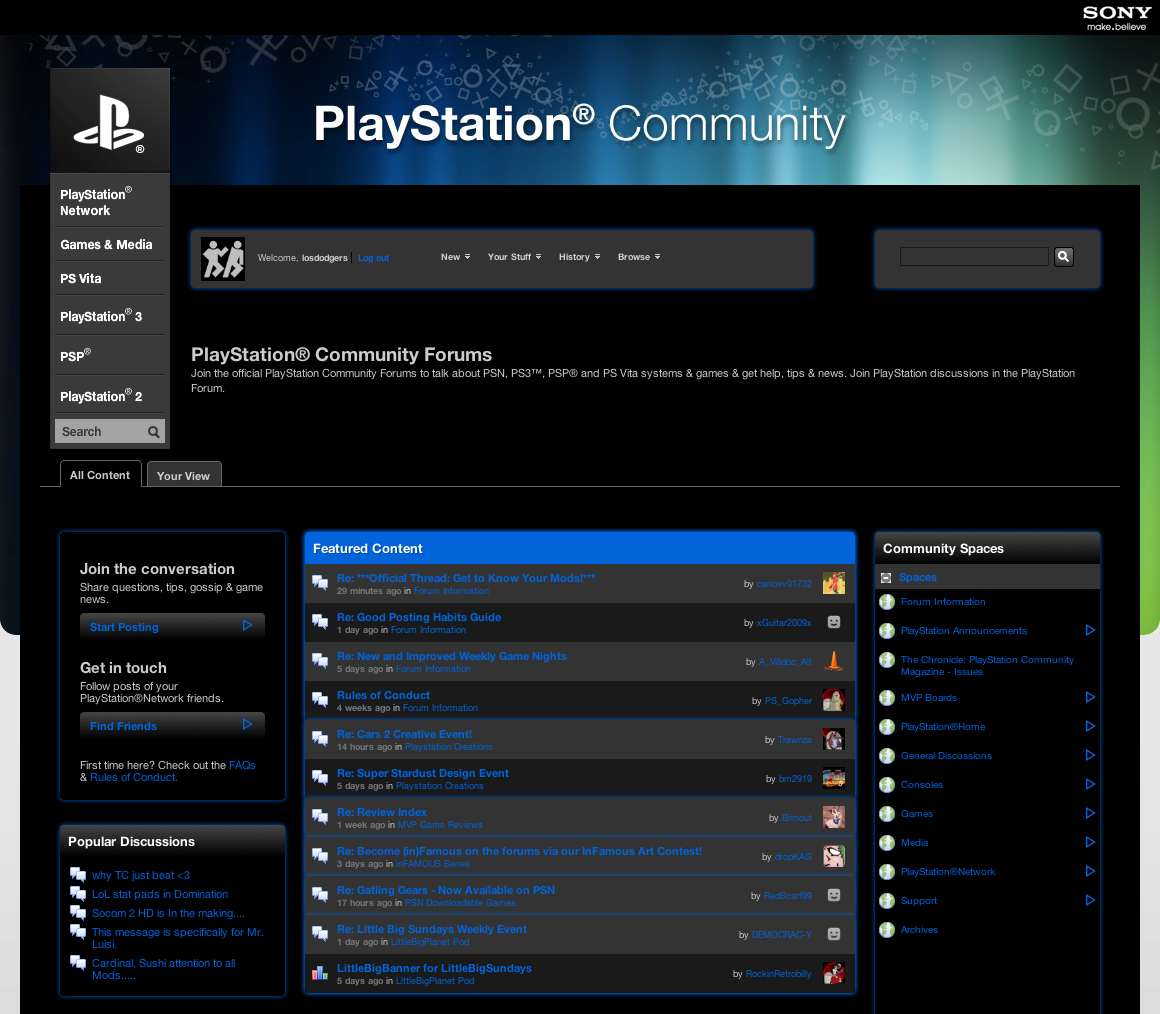
Task: Expand the Consoles space arrow
Action: click(1090, 784)
